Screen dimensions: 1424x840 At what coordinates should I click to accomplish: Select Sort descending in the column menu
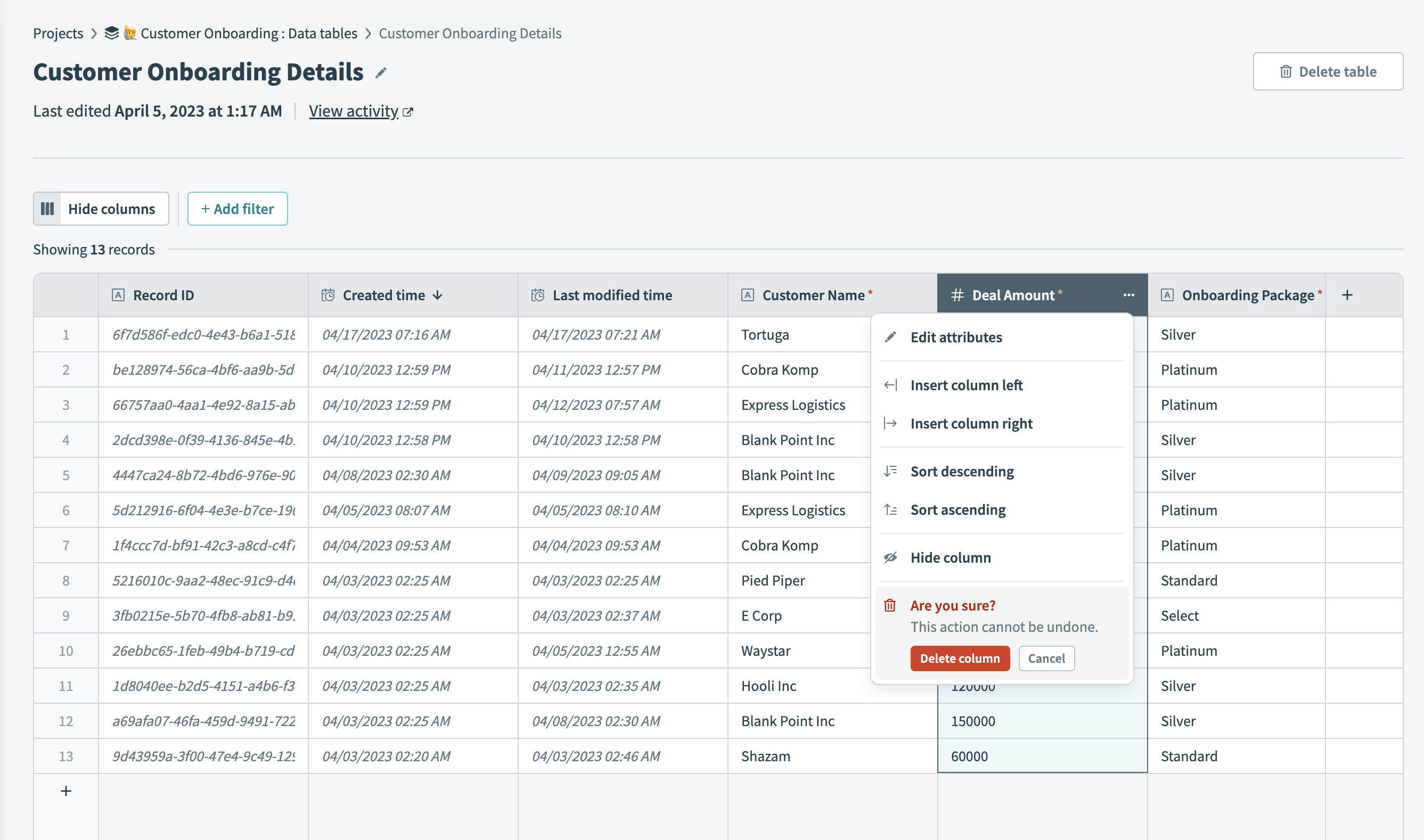pyautogui.click(x=961, y=471)
